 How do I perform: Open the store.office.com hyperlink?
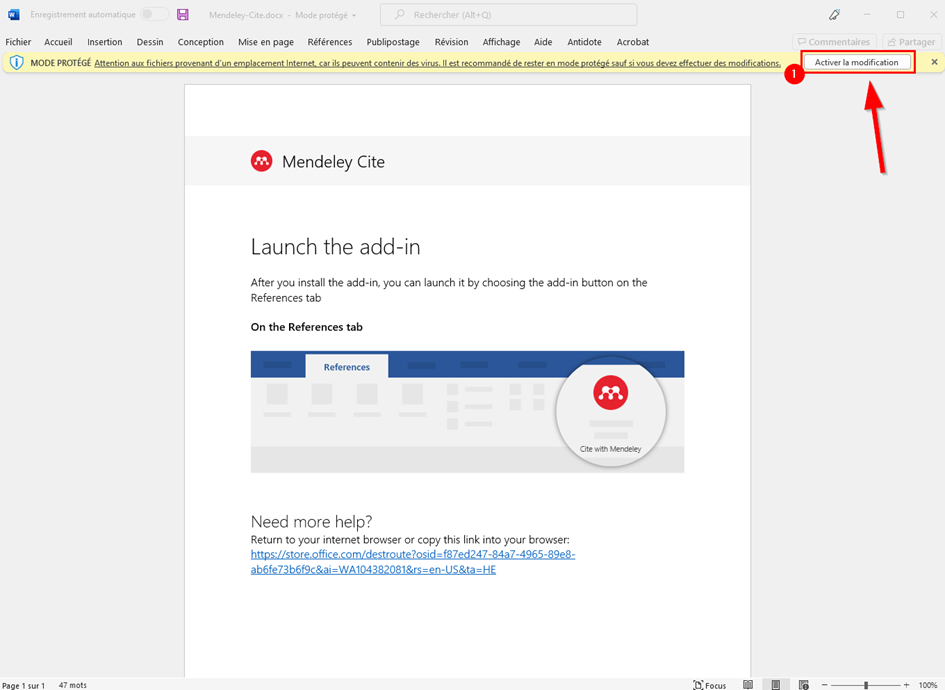413,562
